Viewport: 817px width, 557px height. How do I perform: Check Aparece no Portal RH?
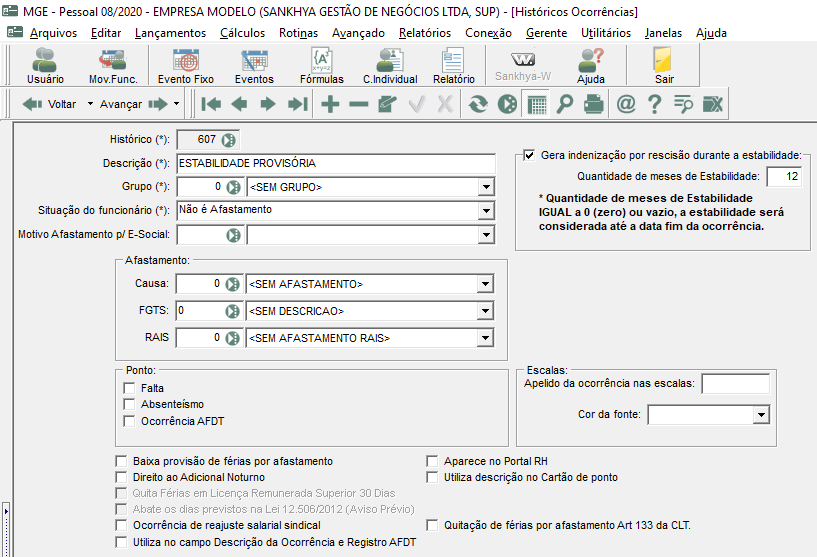(x=432, y=461)
